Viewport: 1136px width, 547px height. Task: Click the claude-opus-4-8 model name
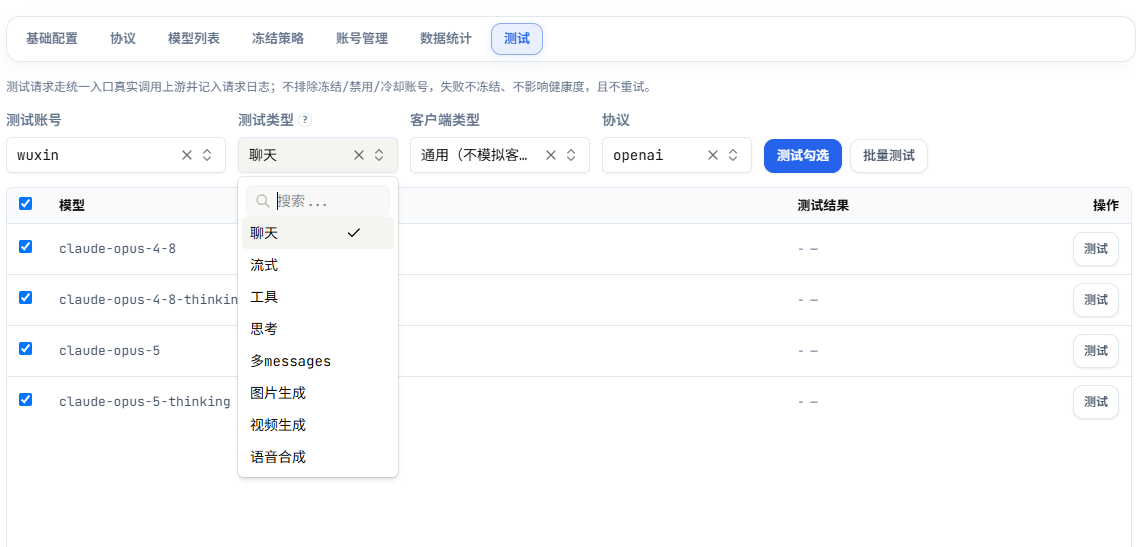pyautogui.click(x=117, y=249)
